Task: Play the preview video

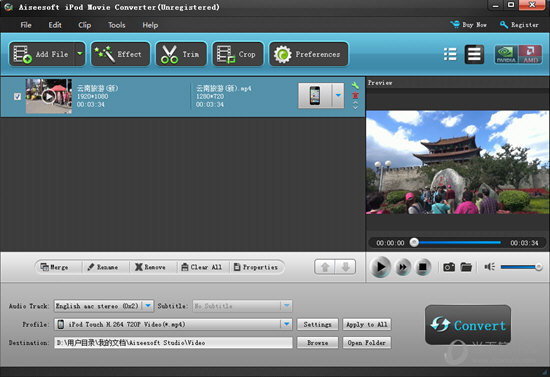Action: tap(380, 267)
